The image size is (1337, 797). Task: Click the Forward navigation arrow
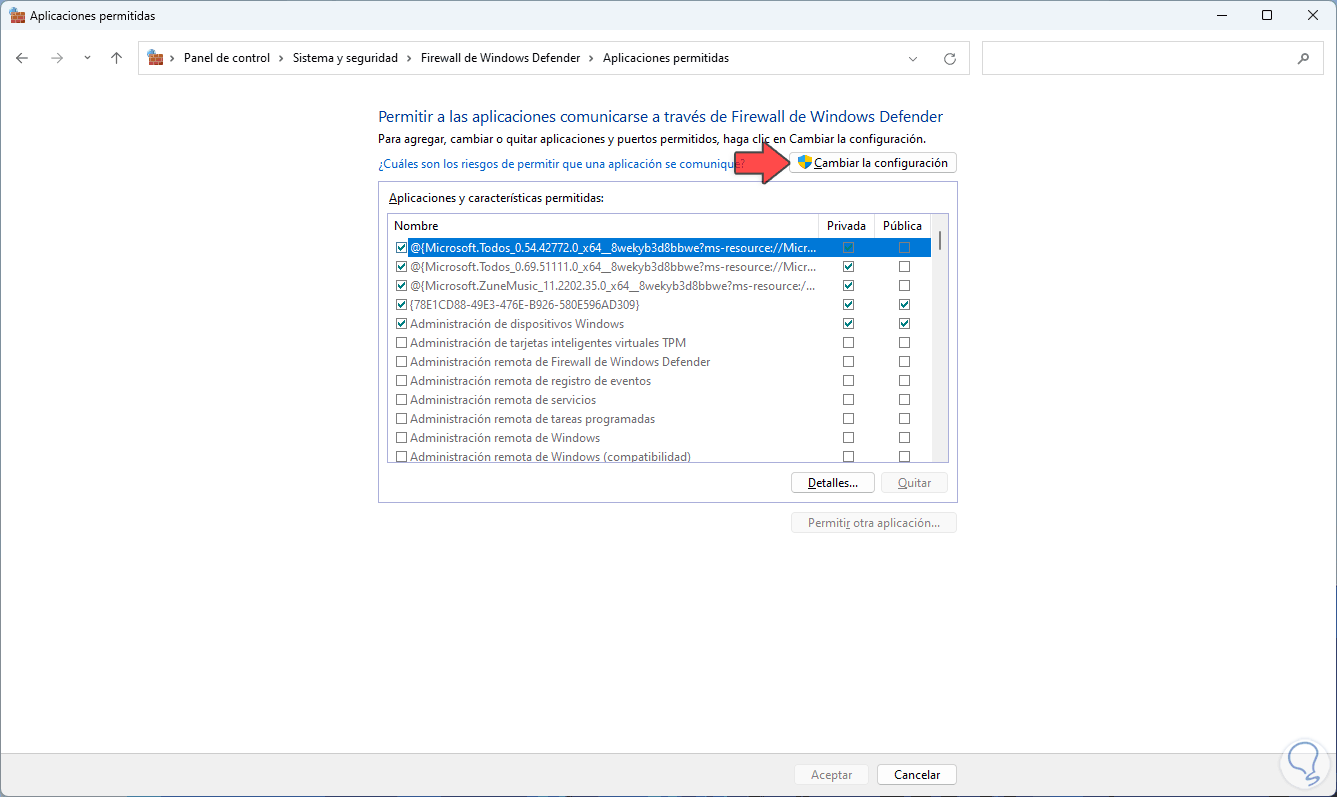(x=57, y=58)
